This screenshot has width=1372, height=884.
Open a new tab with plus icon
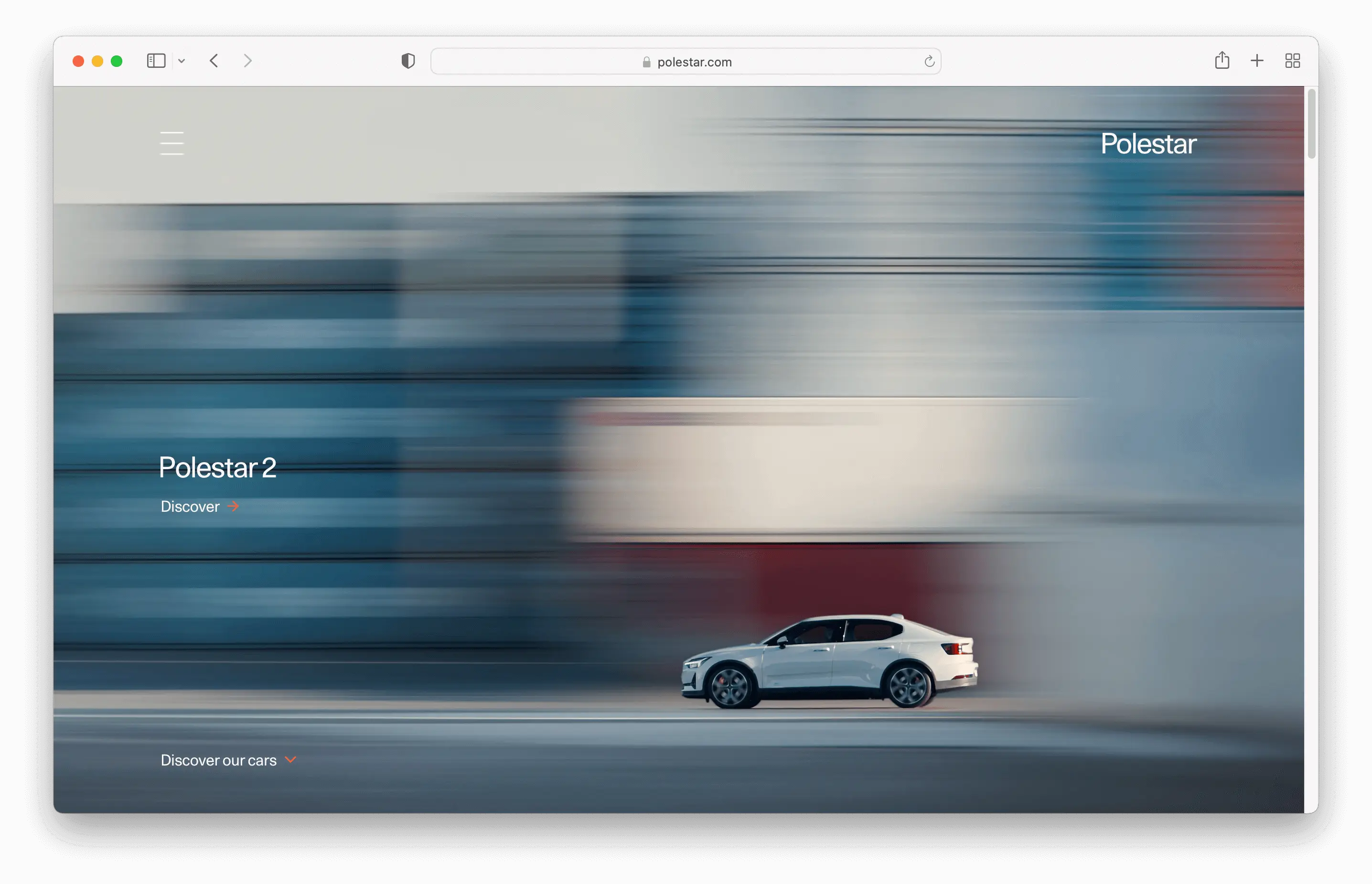(1257, 61)
